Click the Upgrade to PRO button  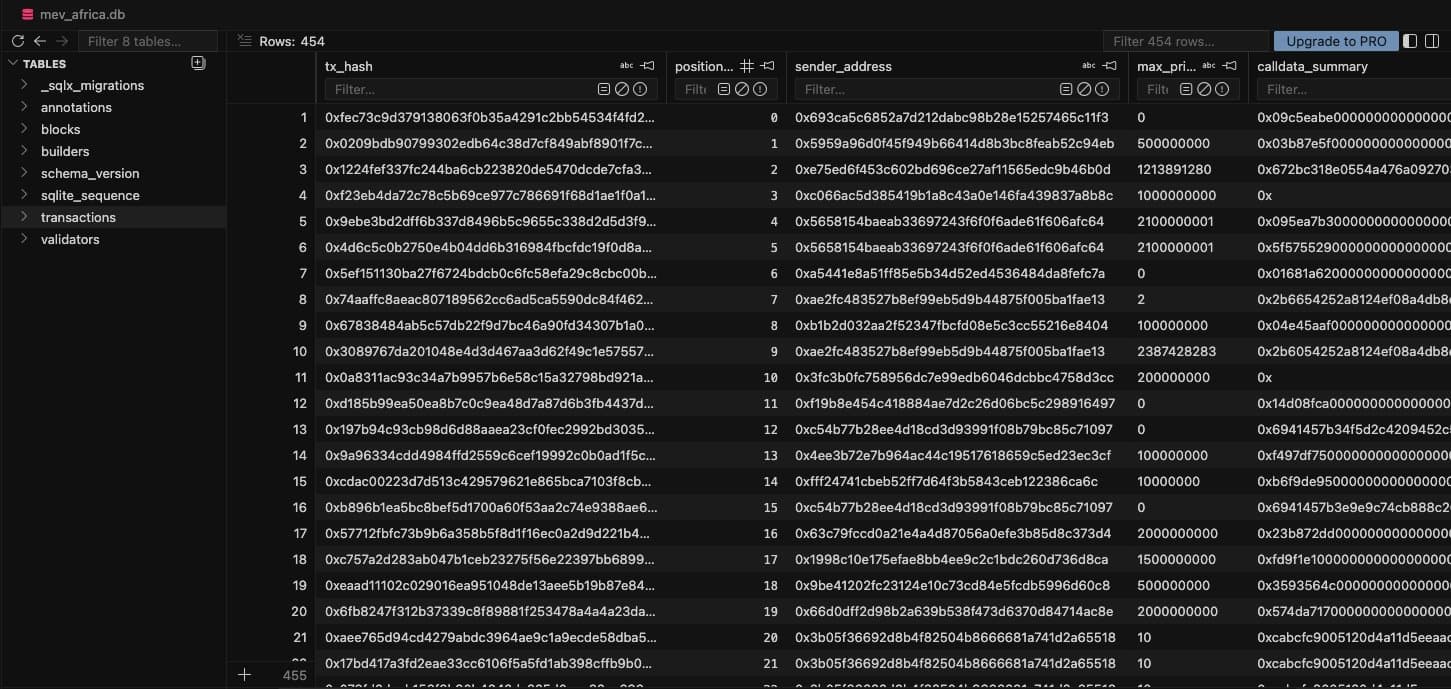point(1335,41)
